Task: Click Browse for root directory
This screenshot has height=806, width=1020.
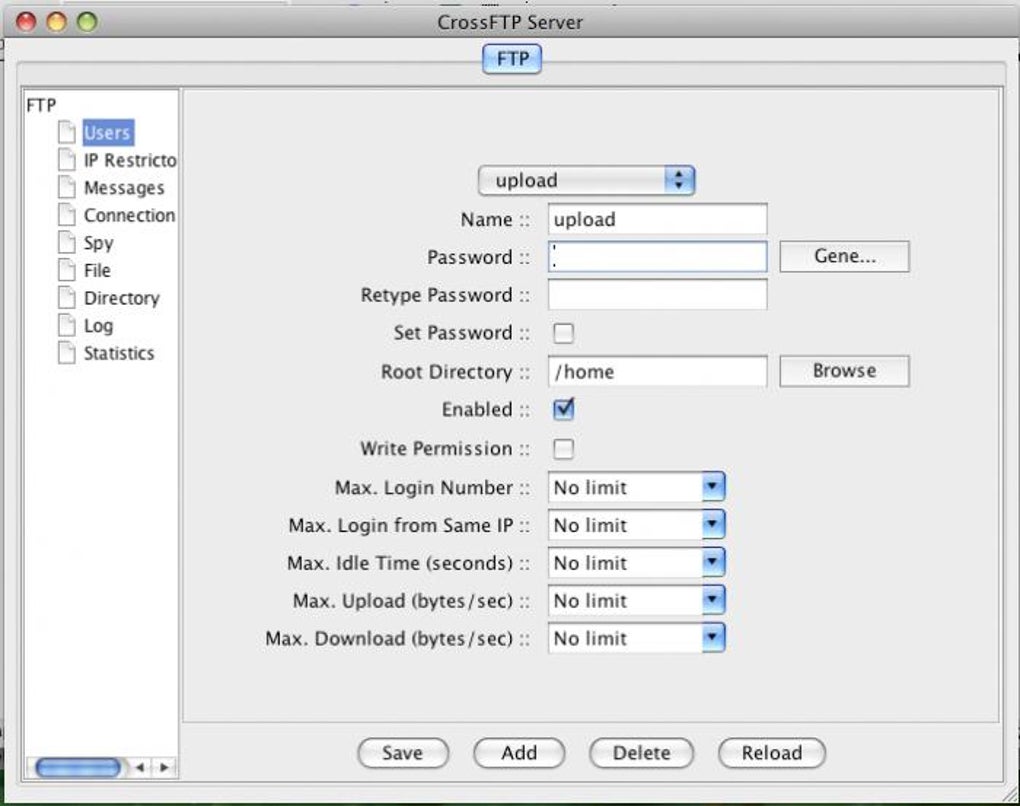Action: click(844, 371)
